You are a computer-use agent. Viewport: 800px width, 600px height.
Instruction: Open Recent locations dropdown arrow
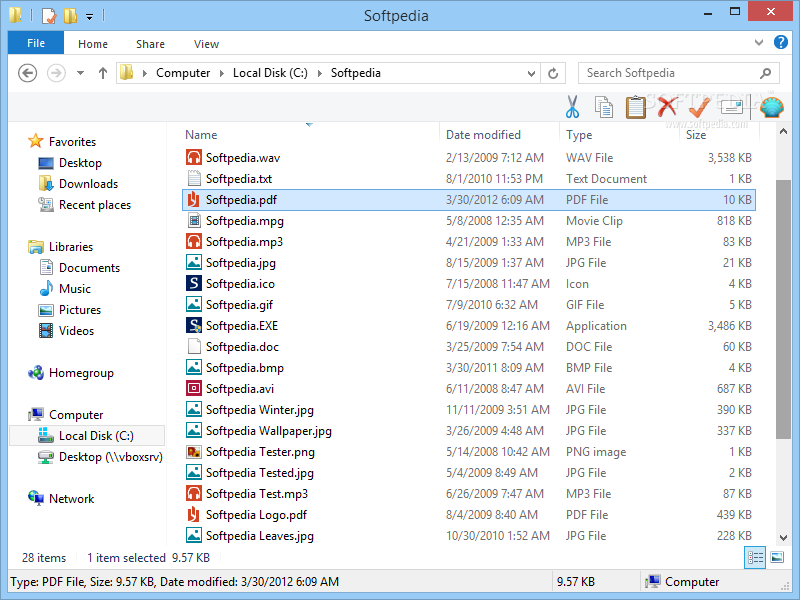[x=80, y=73]
